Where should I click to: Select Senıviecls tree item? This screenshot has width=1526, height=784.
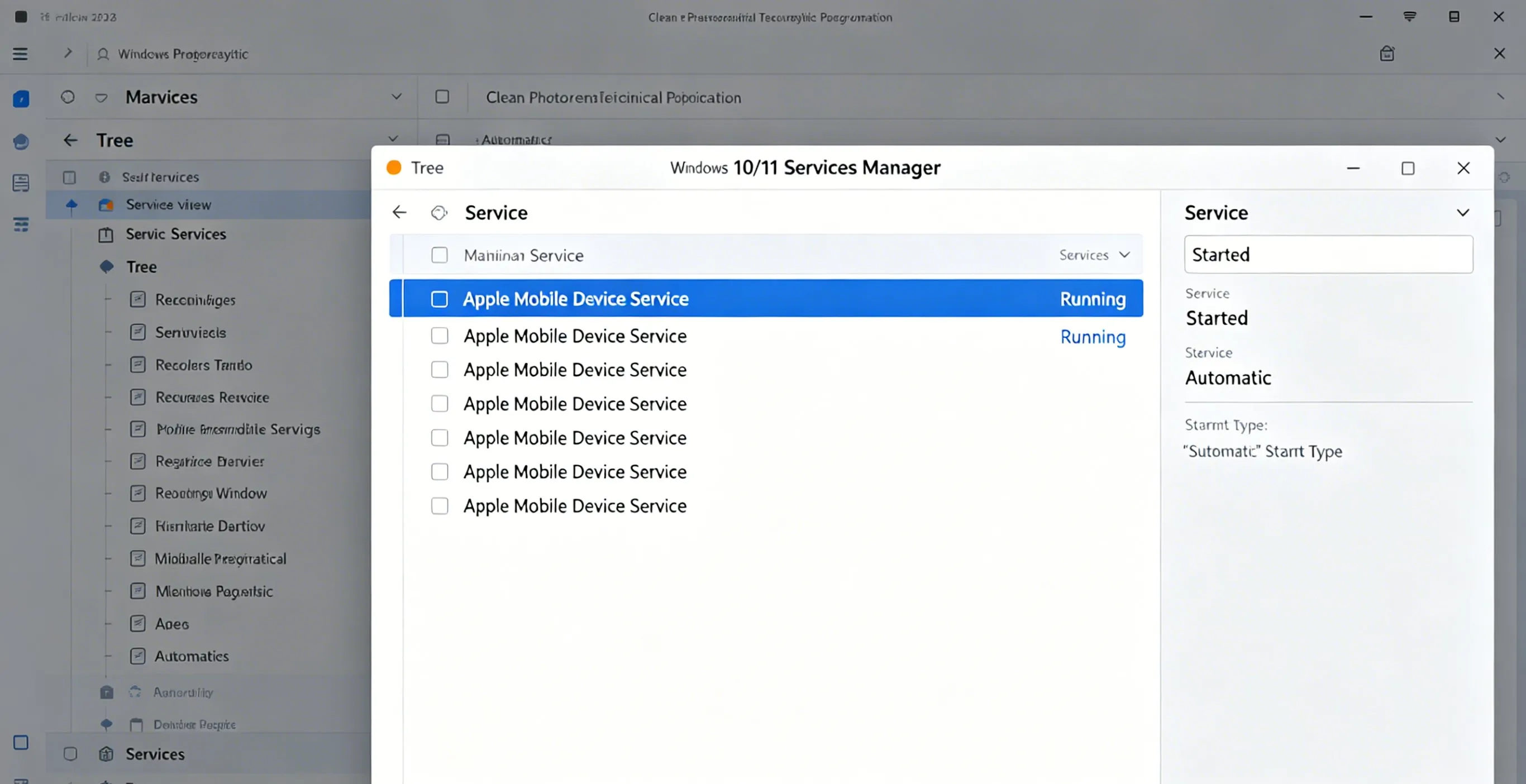tap(190, 332)
